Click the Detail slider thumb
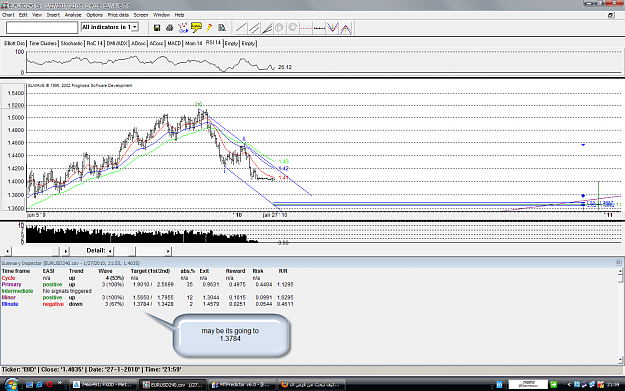Viewport: 625px width, 391px height. [x=132, y=251]
